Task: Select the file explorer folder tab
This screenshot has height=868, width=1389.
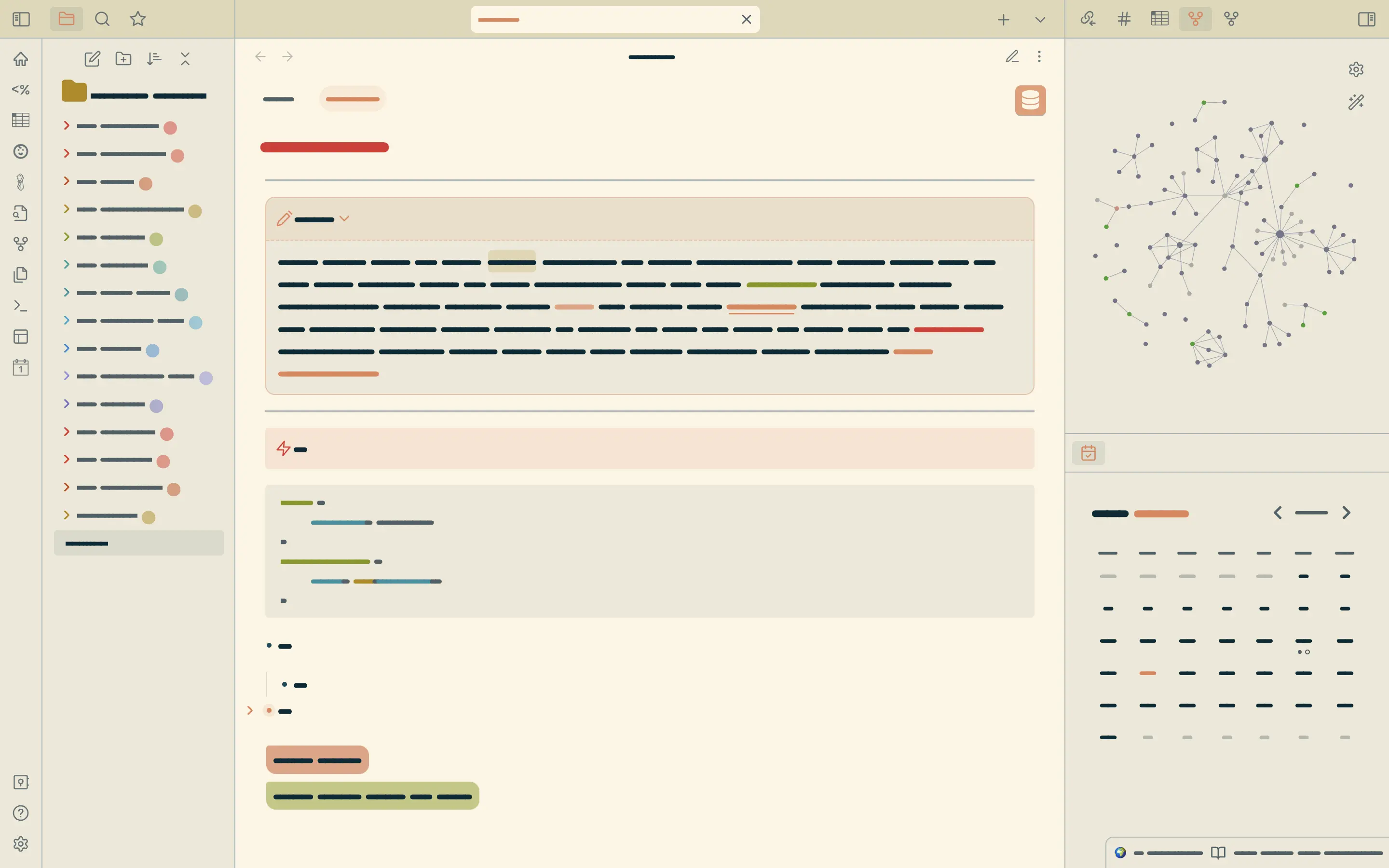Action: click(x=67, y=19)
